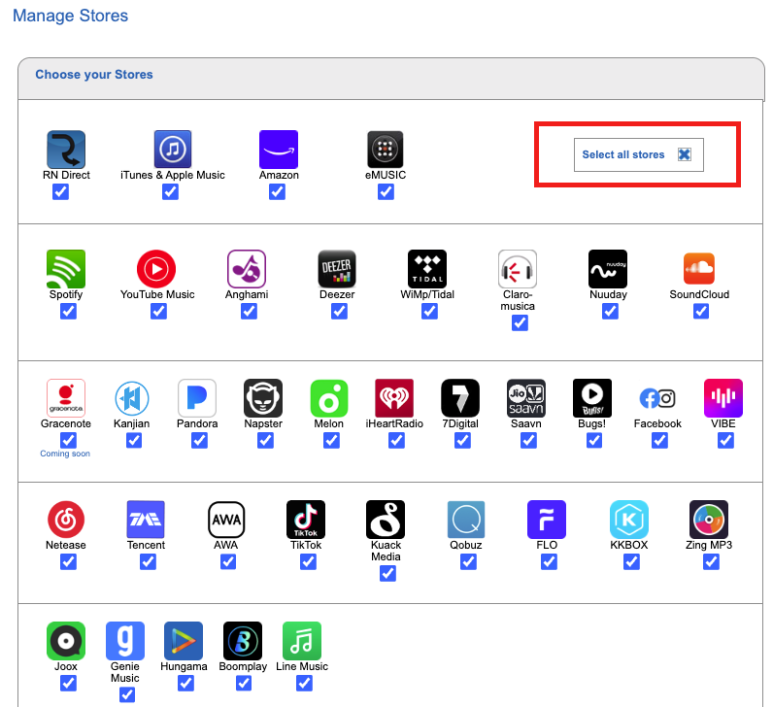The width and height of the screenshot is (773, 707).
Task: Uncheck the Deezer checkbox
Action: 339,311
